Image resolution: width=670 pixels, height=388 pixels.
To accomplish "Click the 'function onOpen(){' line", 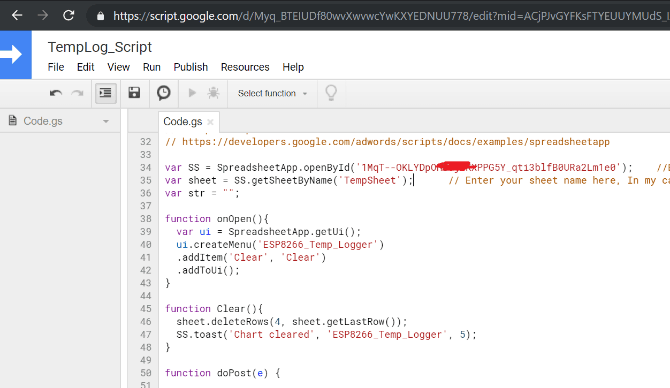I will [217, 219].
